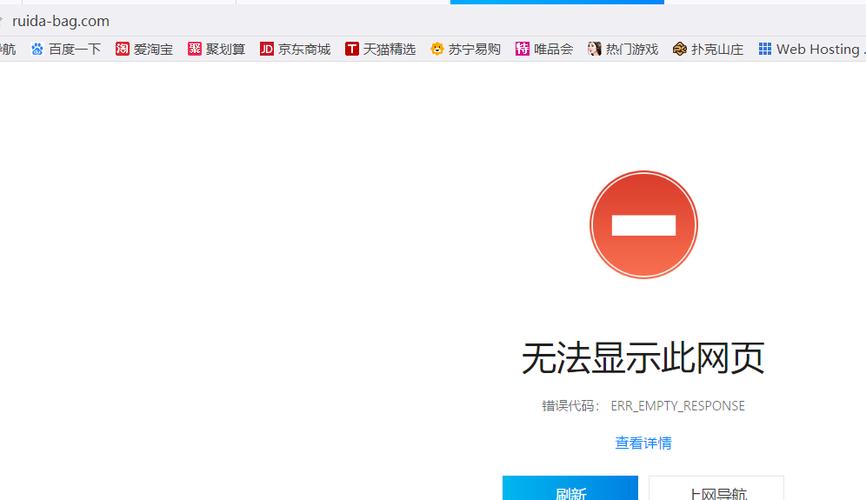Click the ERR_EMPTY_RESPONSE error code text

[x=678, y=406]
